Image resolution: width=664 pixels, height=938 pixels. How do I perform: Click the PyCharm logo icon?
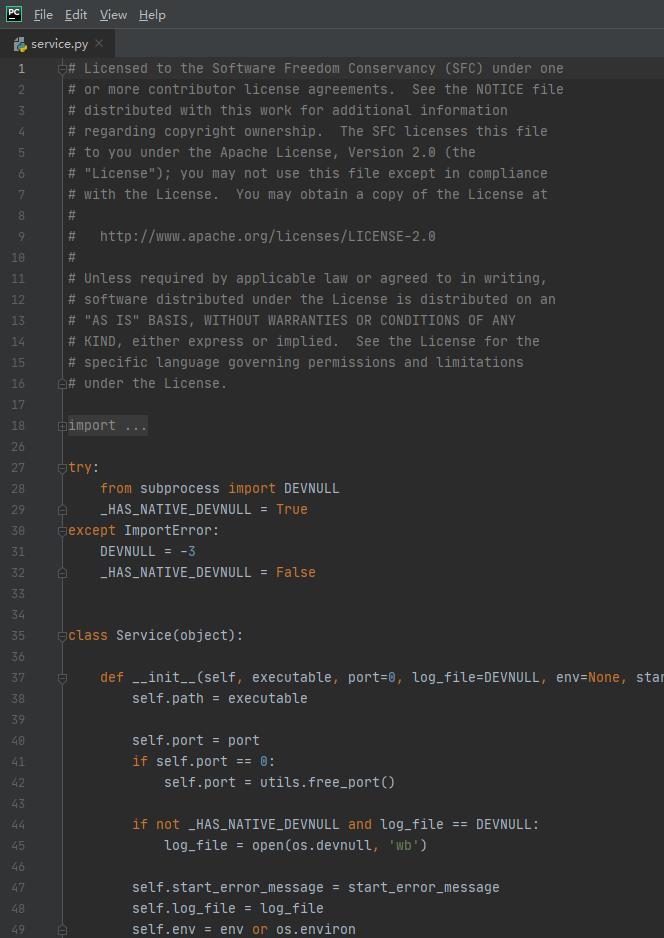pos(13,14)
